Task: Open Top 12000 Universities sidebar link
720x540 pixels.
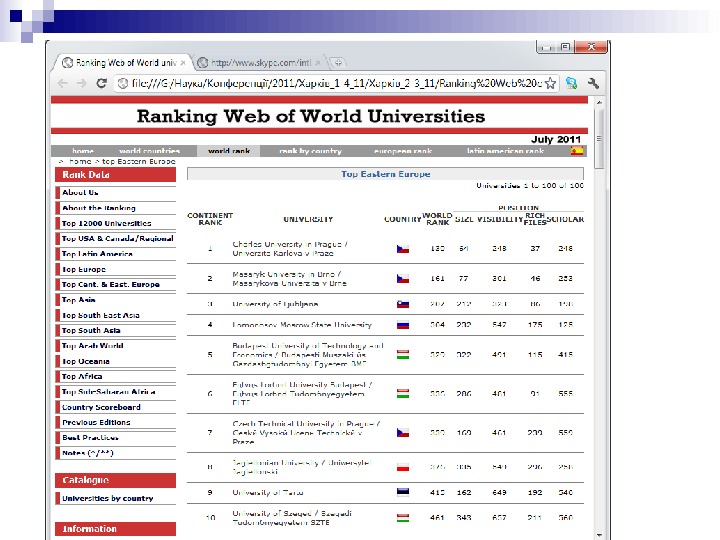Action: coord(107,223)
